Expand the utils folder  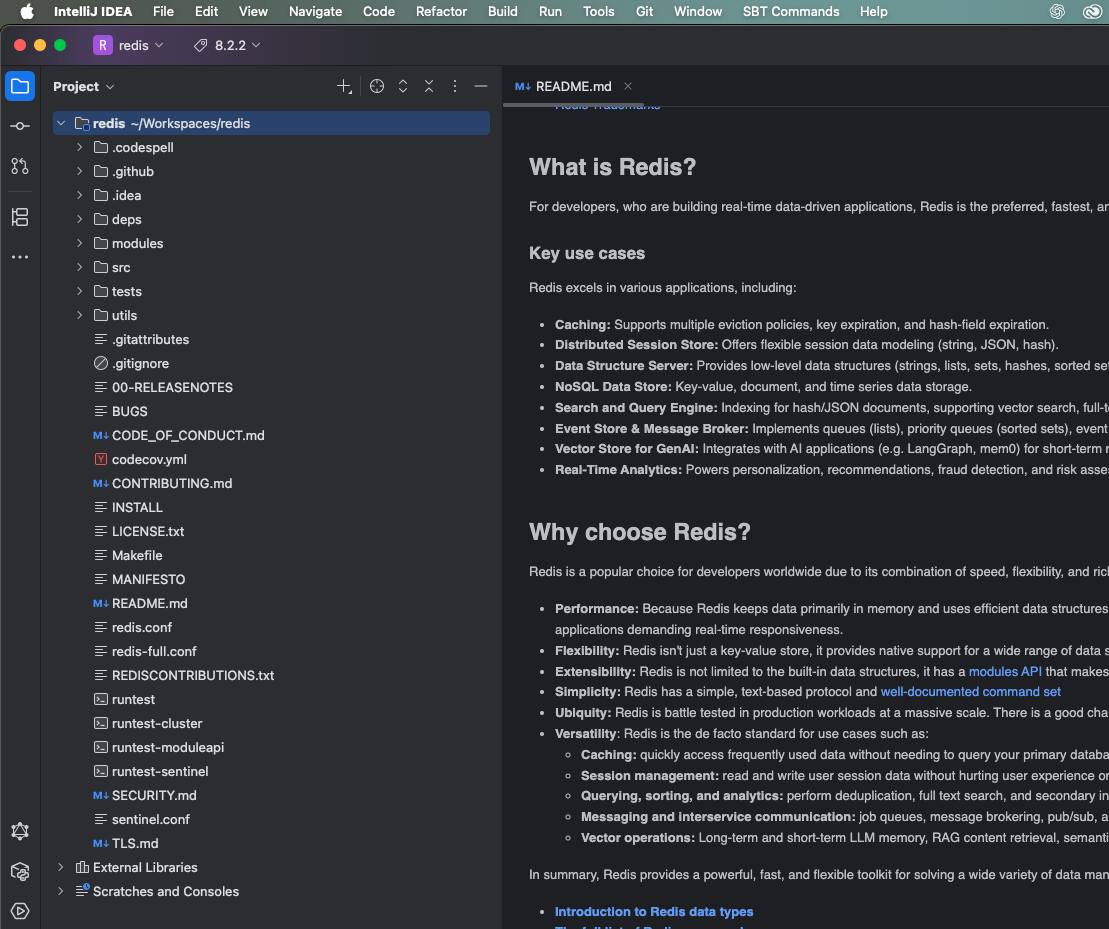tap(80, 315)
